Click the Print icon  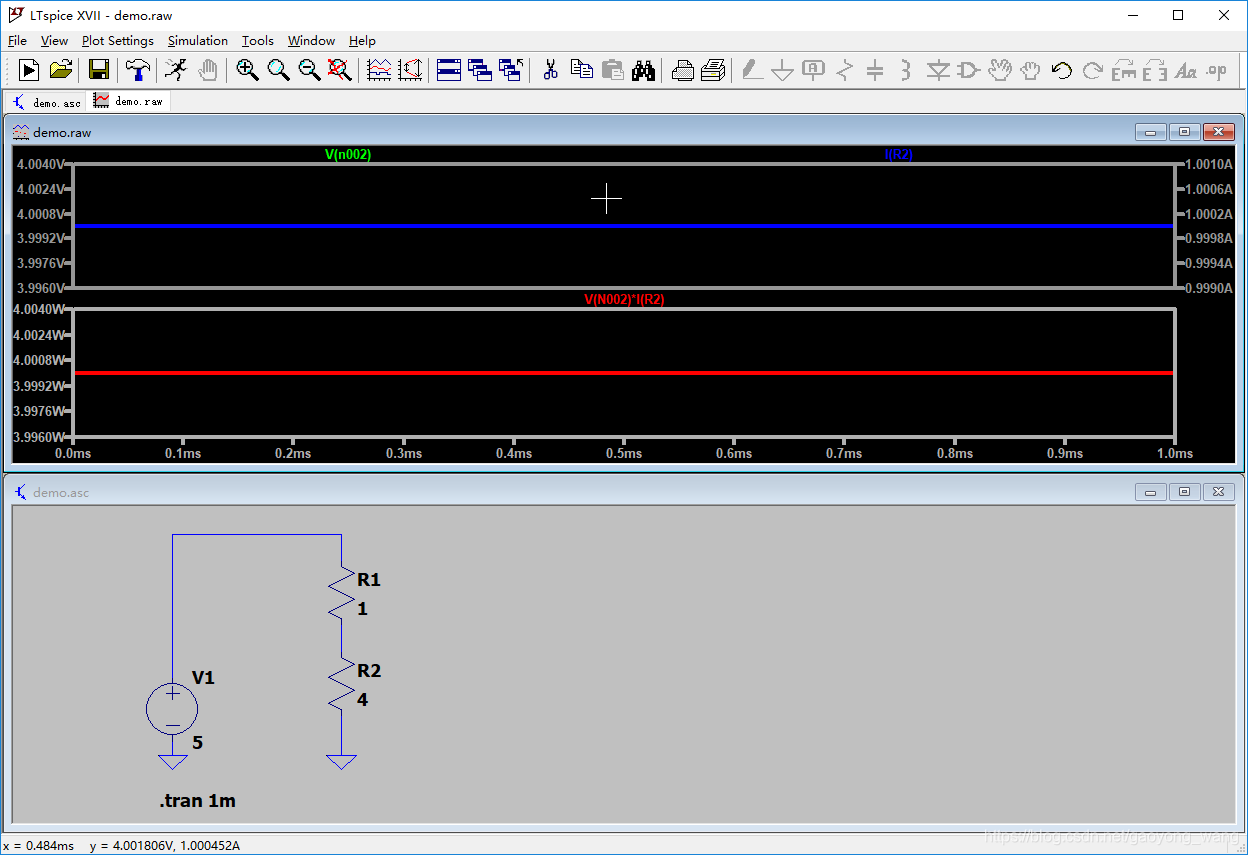tap(713, 69)
